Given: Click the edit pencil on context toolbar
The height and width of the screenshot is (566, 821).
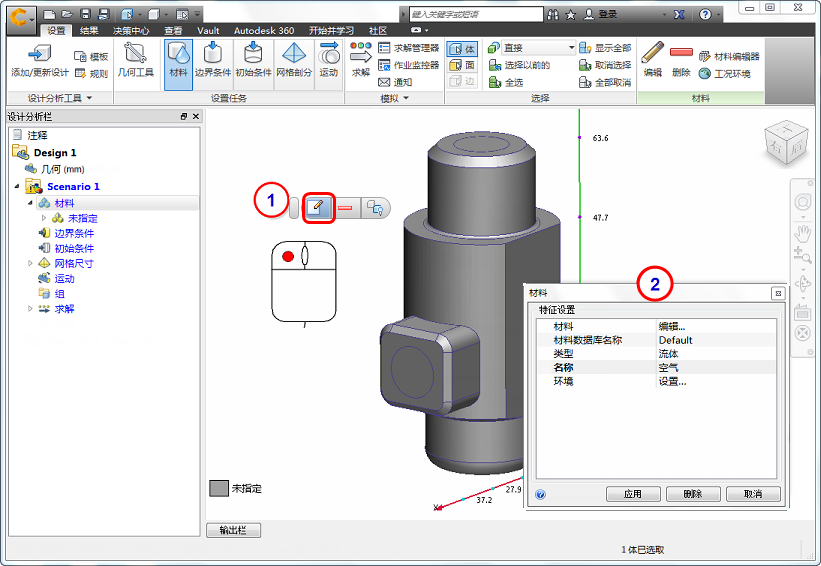Looking at the screenshot, I should 318,208.
